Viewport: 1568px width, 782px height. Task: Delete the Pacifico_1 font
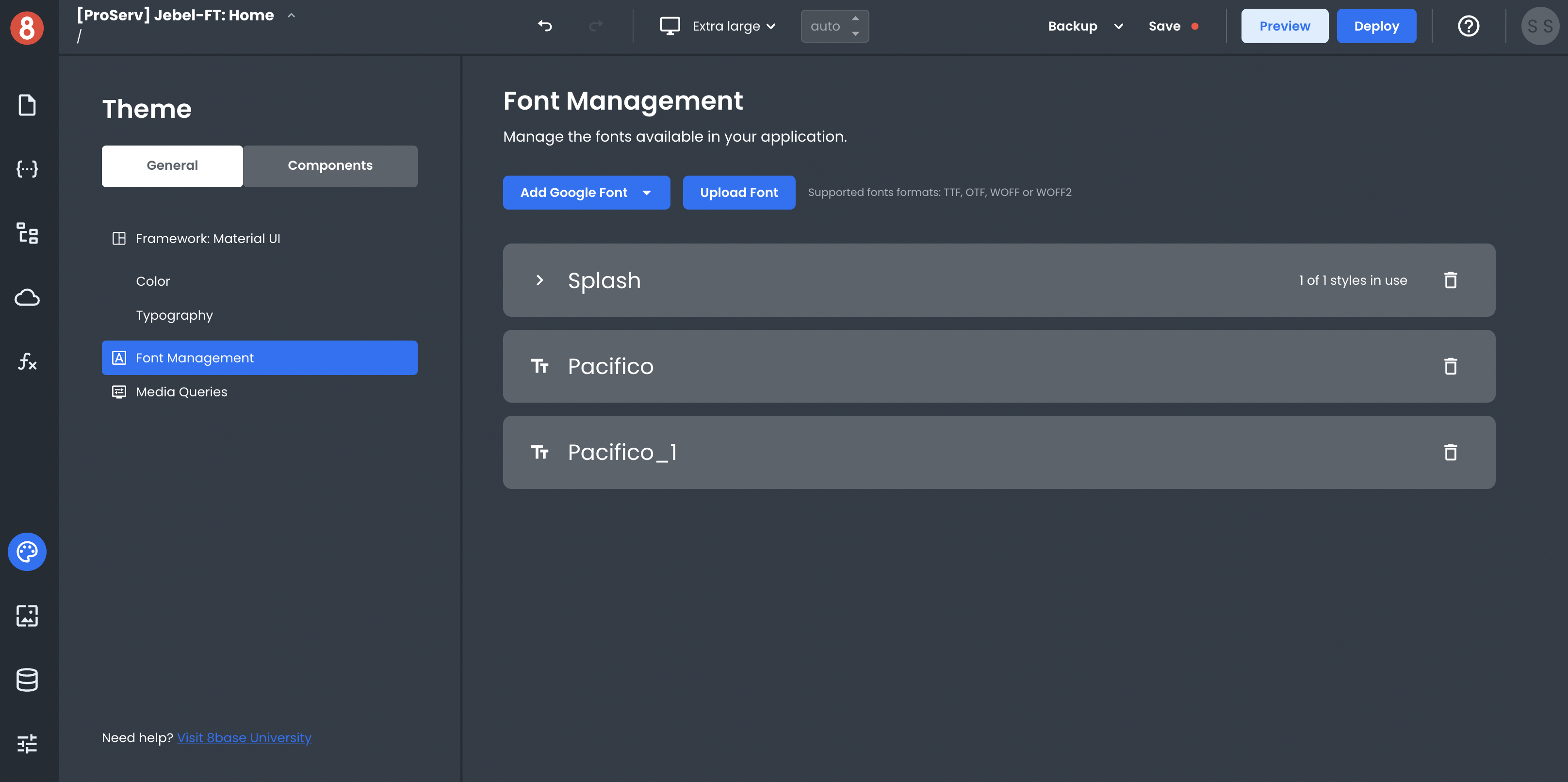tap(1450, 452)
